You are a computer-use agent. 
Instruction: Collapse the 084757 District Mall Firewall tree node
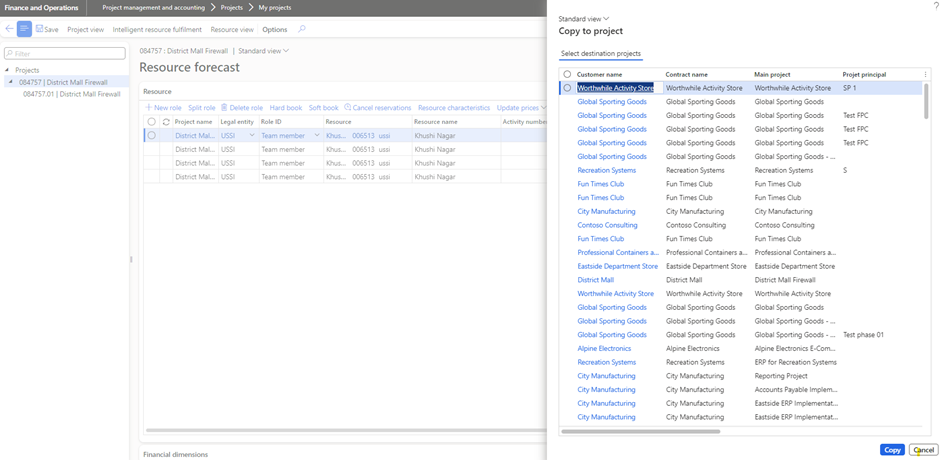11,82
